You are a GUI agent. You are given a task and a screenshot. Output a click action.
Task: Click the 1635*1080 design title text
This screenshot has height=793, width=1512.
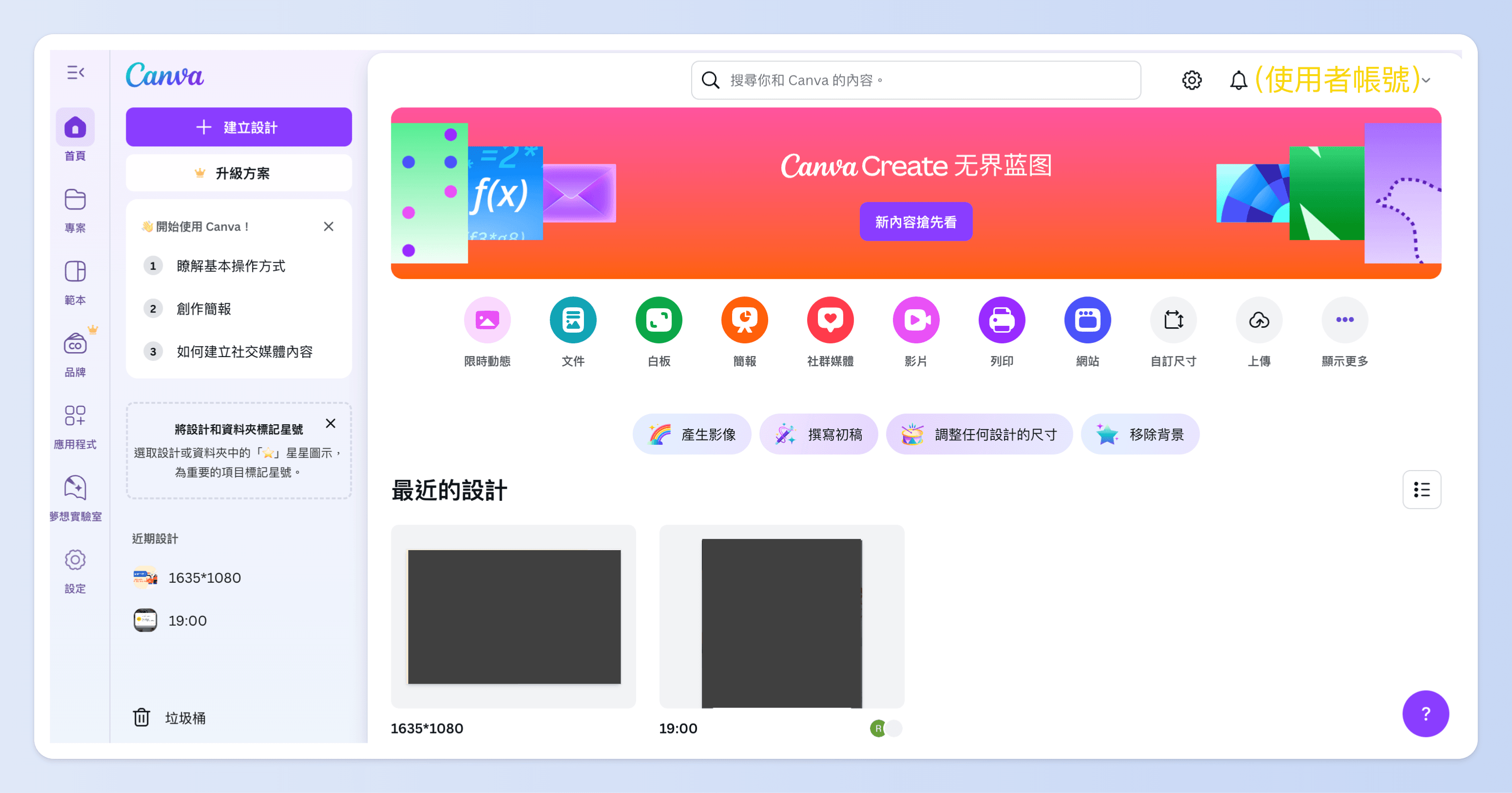pos(426,729)
